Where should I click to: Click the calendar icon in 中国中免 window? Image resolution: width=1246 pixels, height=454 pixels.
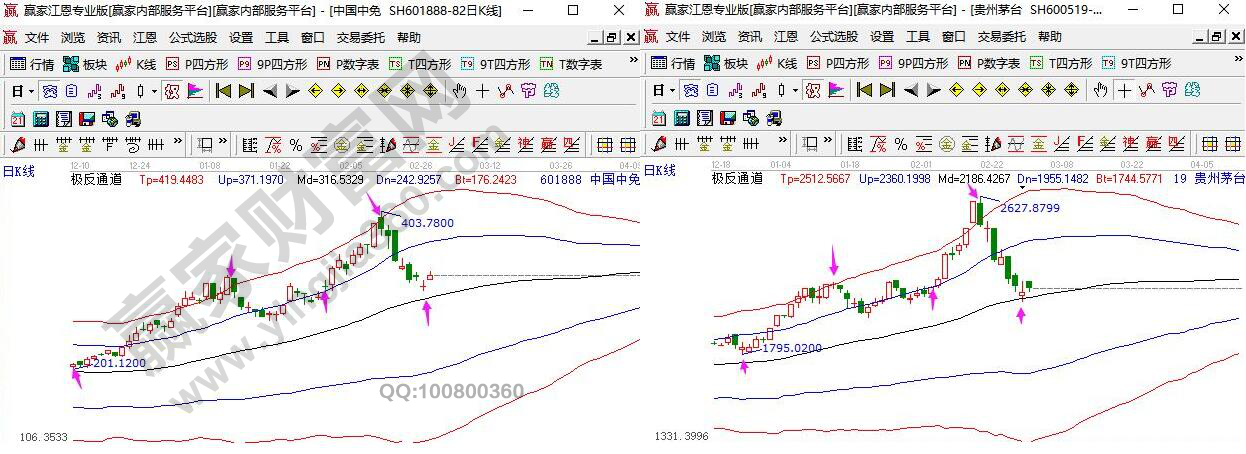click(18, 119)
